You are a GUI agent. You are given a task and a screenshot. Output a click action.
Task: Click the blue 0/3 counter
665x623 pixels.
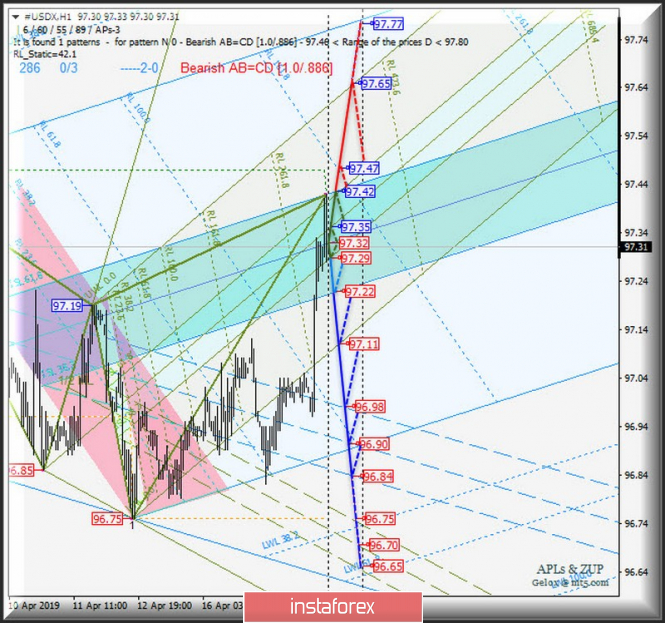click(69, 68)
